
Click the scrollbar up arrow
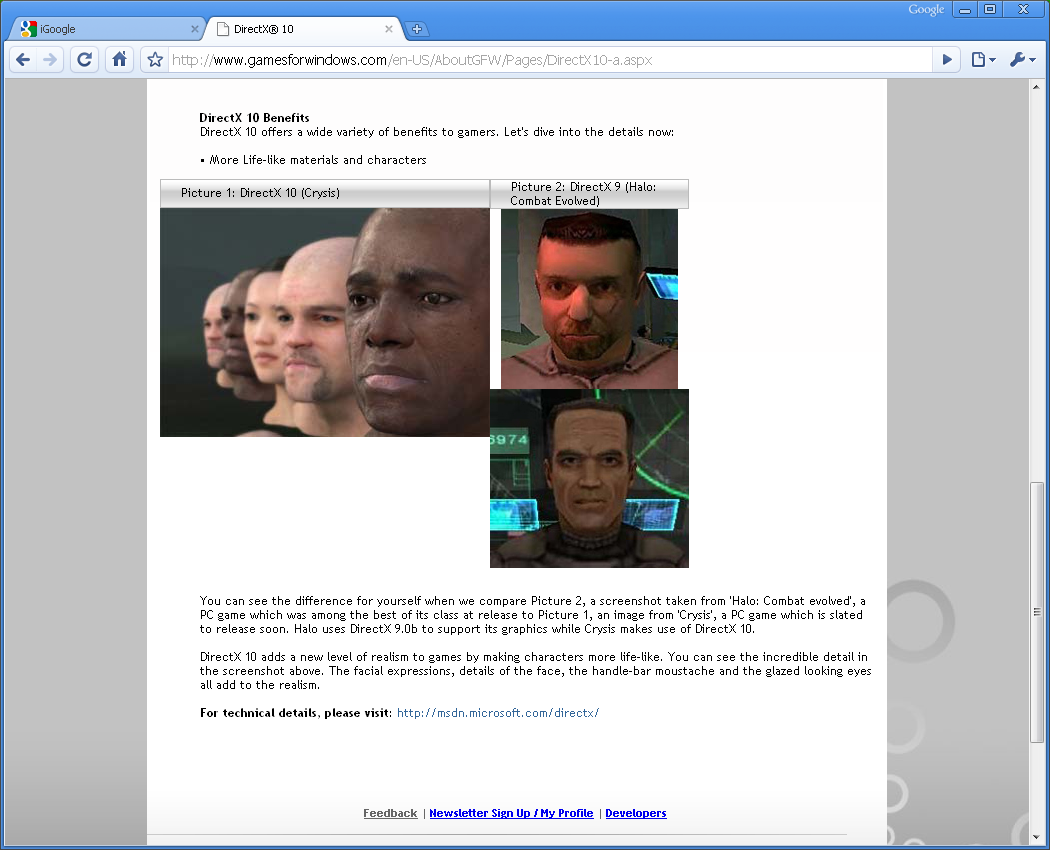coord(1036,86)
